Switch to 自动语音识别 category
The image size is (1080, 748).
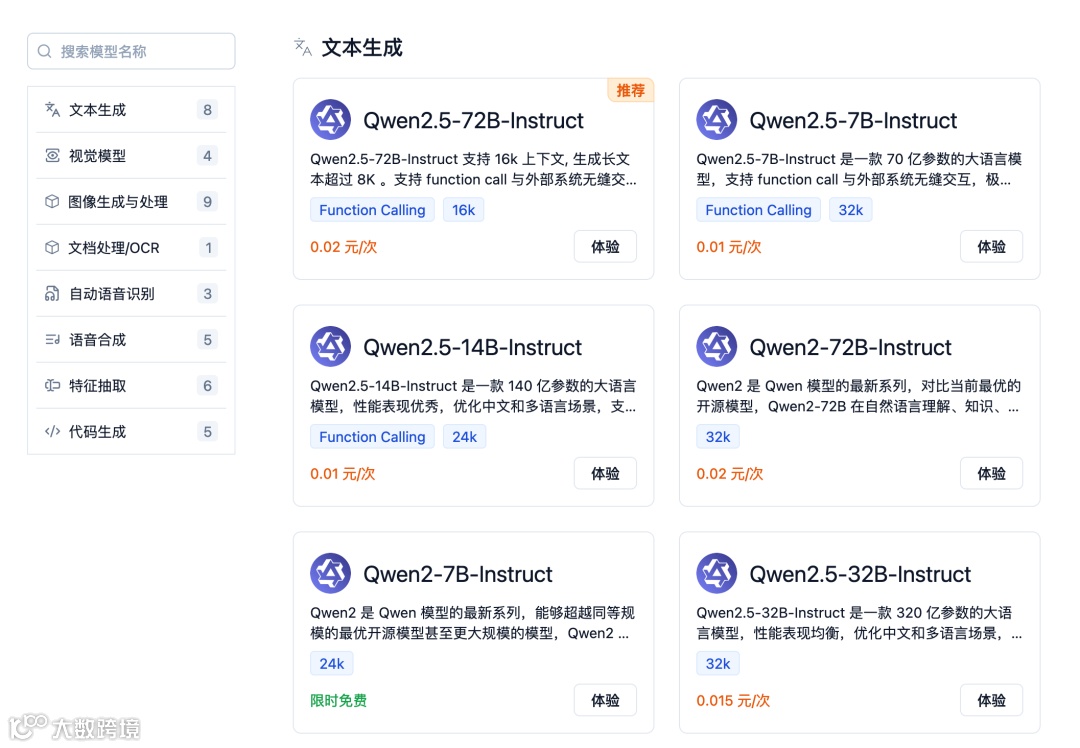coord(131,294)
